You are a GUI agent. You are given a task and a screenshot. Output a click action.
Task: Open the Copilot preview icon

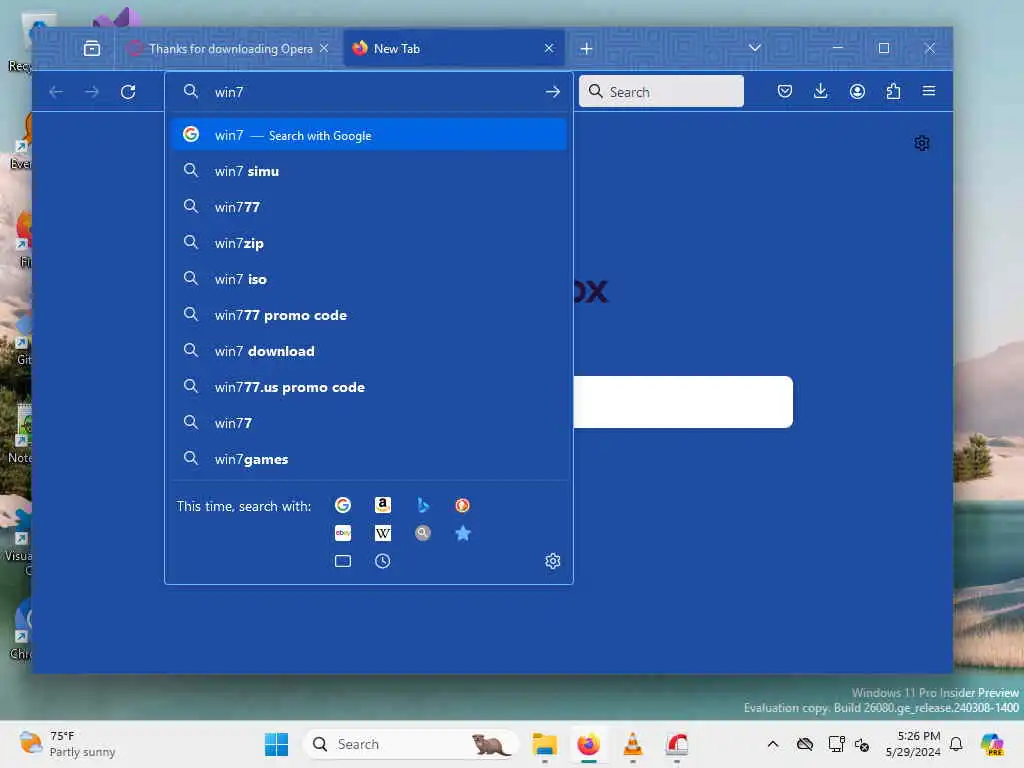click(x=992, y=744)
